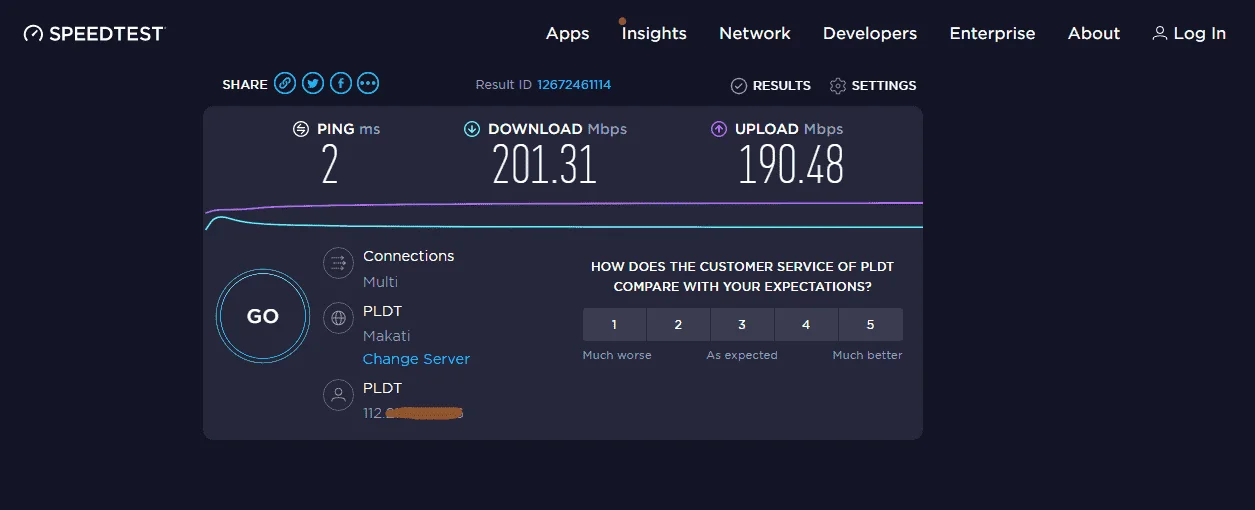The width and height of the screenshot is (1255, 510).
Task: Click the Speedtest logo
Action: point(93,33)
